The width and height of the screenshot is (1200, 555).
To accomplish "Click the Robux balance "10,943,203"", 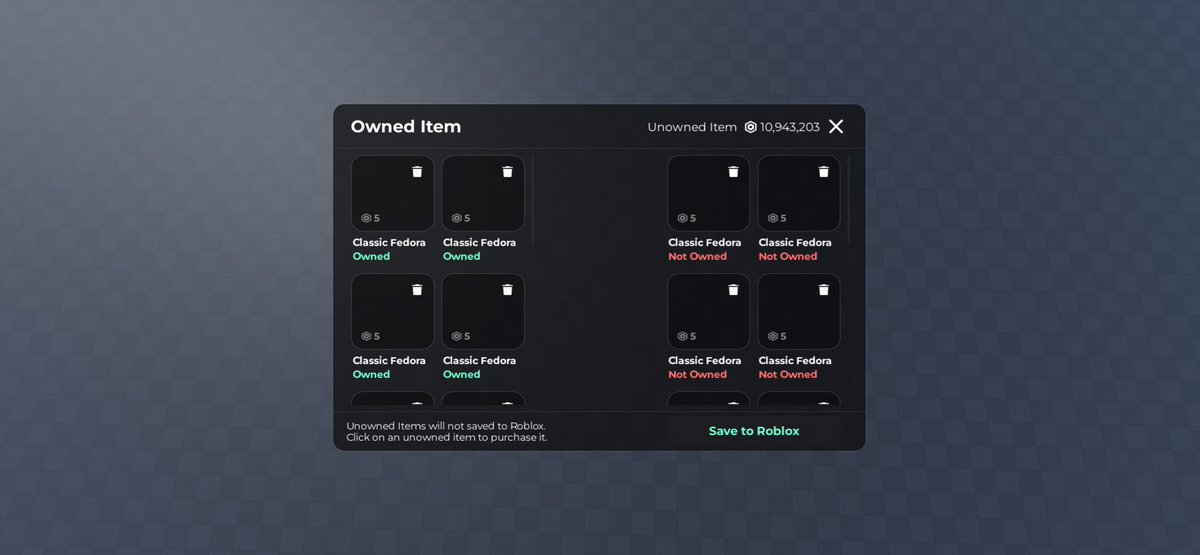I will click(x=790, y=127).
